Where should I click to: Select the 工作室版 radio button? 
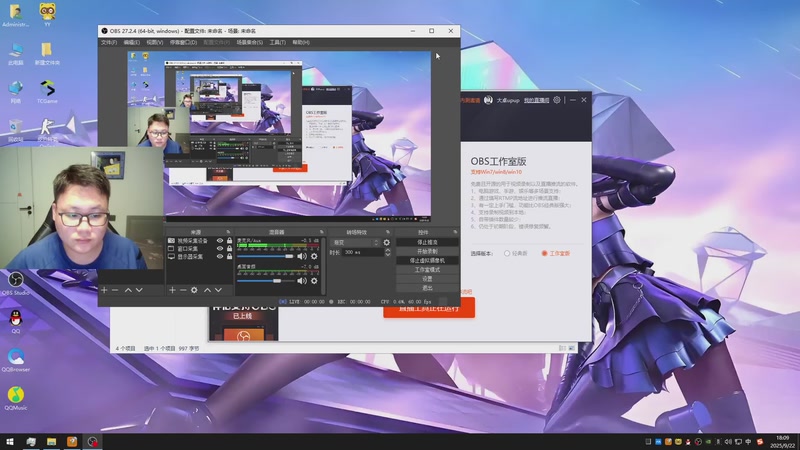(x=544, y=253)
